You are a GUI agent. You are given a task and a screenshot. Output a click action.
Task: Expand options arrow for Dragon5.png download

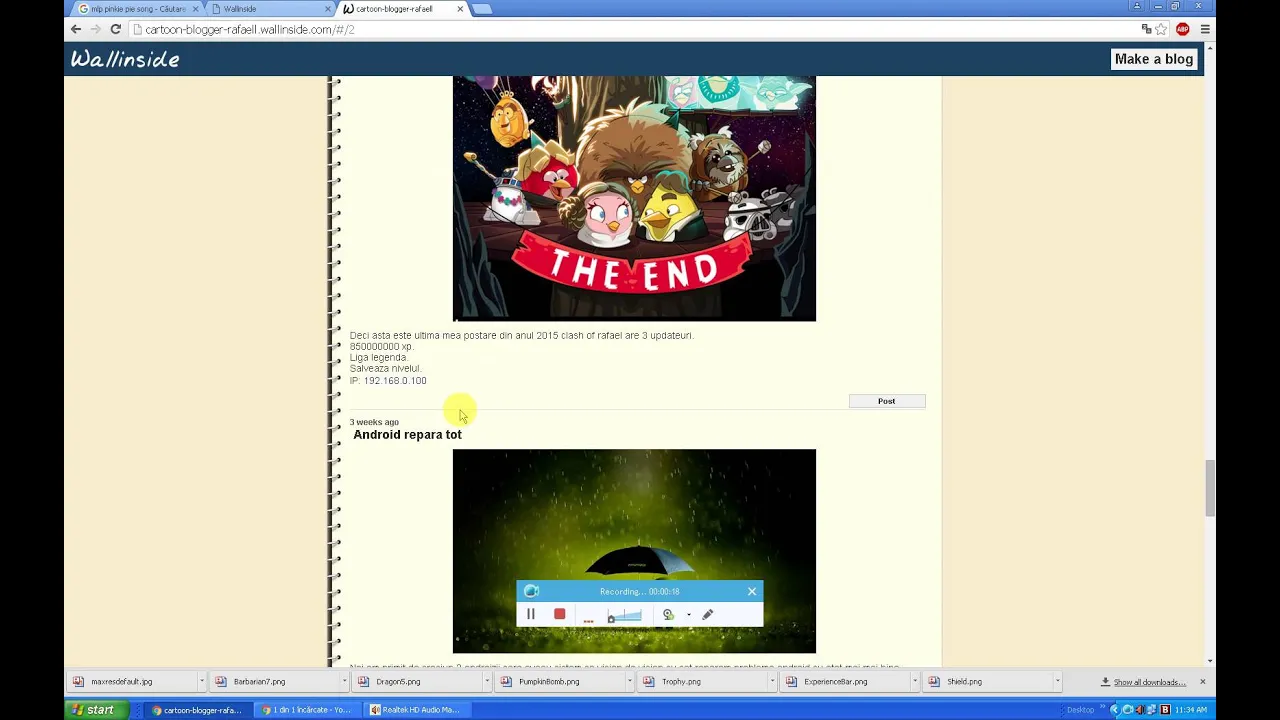tap(487, 682)
